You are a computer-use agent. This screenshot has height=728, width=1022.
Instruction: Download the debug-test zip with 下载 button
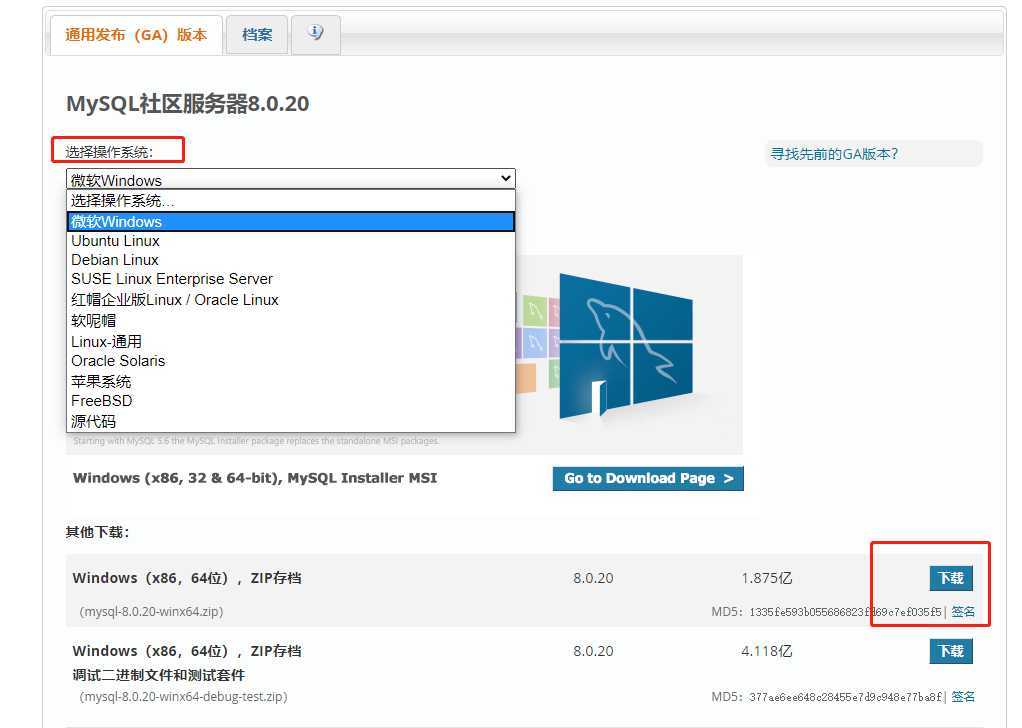(951, 651)
